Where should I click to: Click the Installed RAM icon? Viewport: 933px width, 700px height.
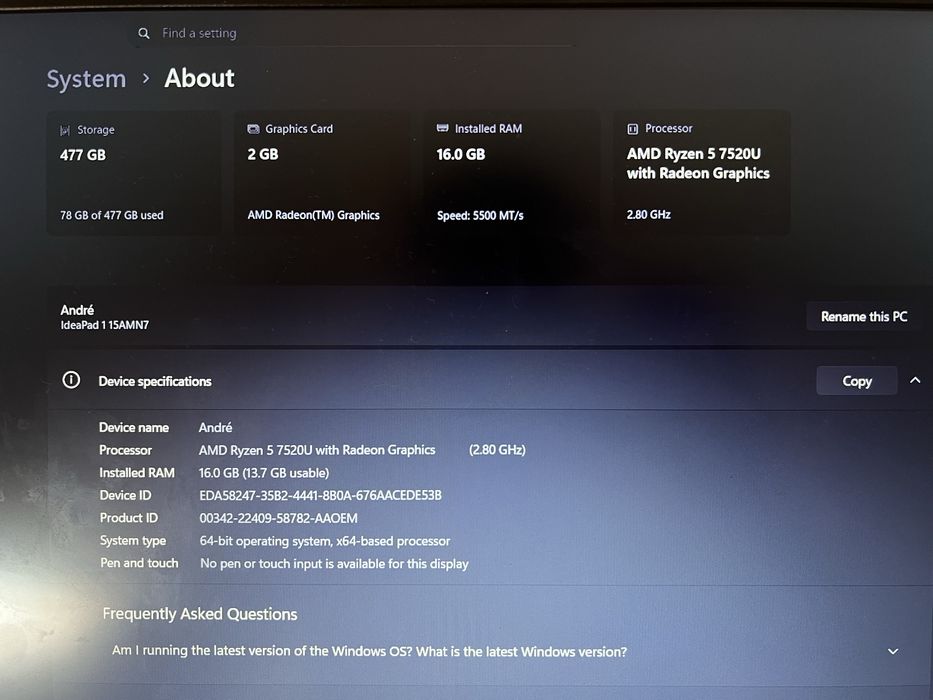pos(442,128)
